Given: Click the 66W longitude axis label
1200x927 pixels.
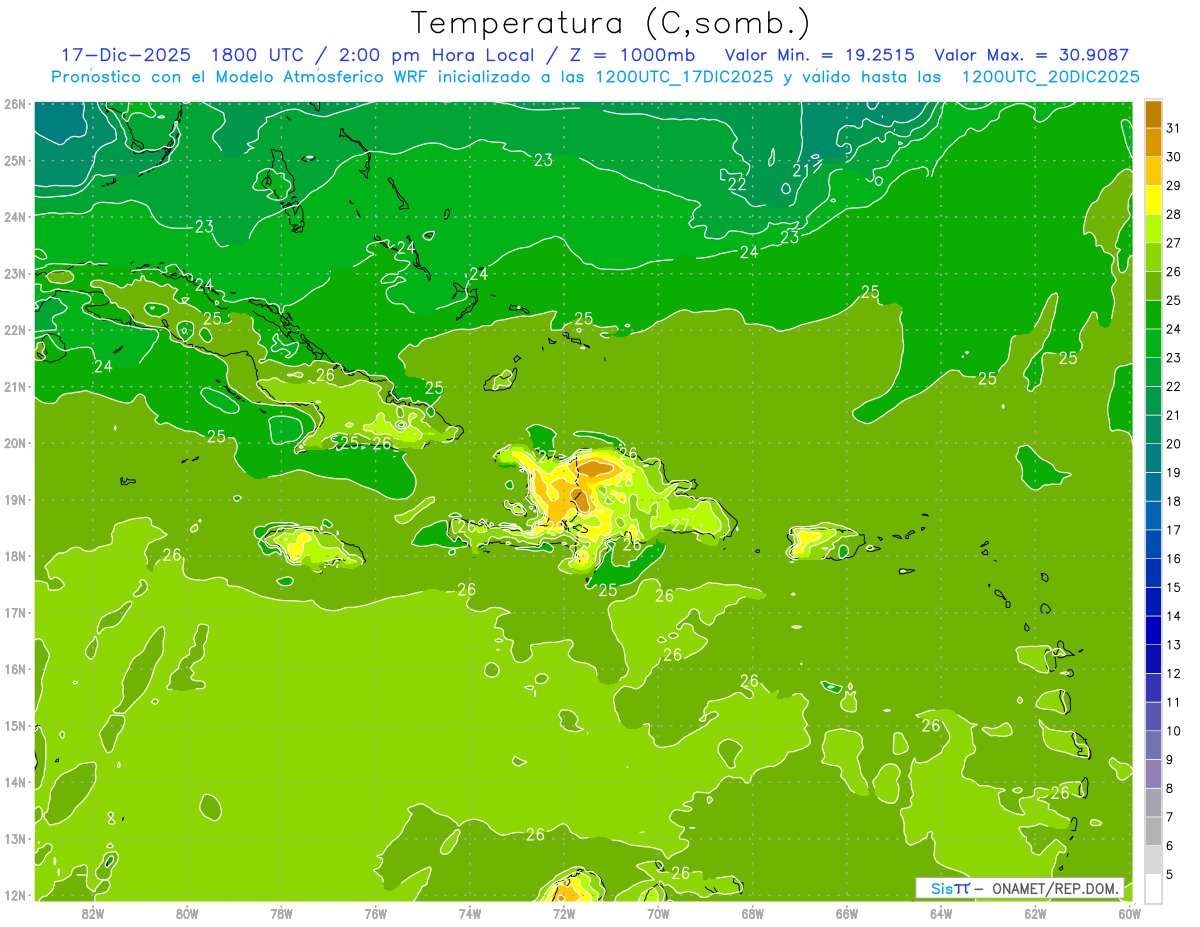Looking at the screenshot, I should [x=847, y=913].
